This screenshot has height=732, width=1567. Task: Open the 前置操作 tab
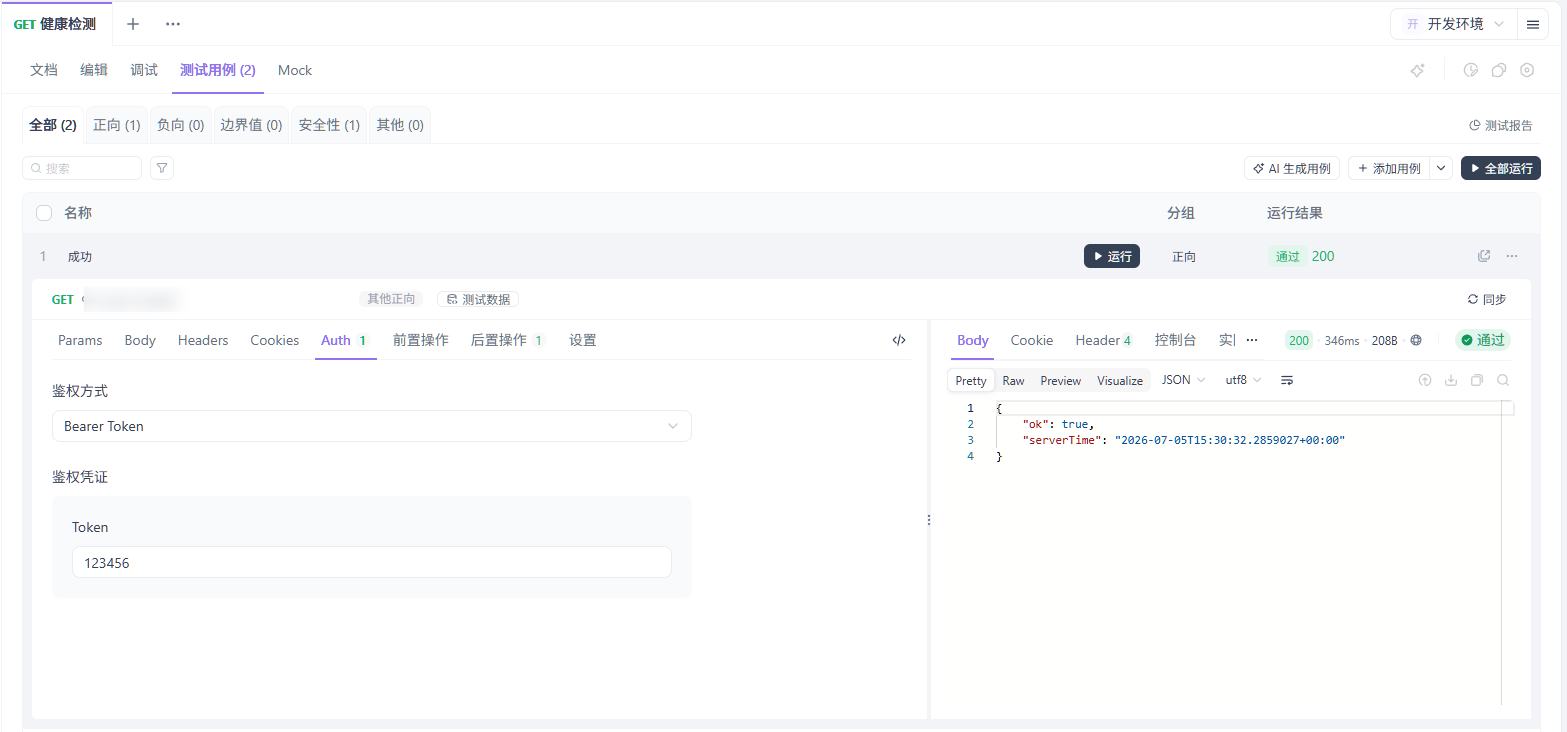(421, 340)
